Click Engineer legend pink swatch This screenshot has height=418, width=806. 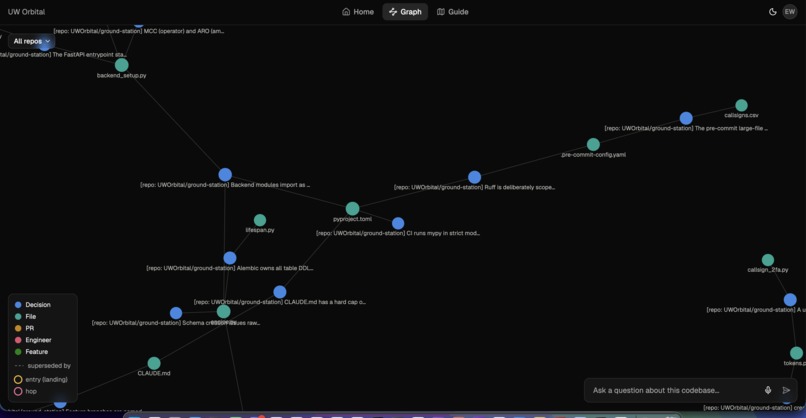(18, 340)
